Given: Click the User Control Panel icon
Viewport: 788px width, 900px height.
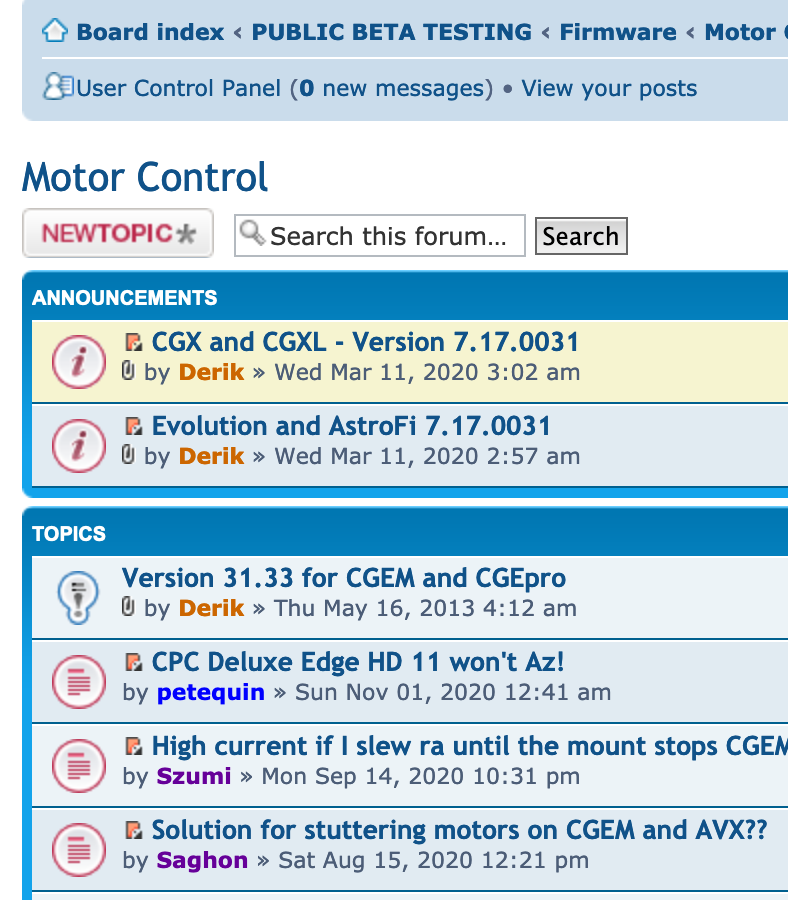Looking at the screenshot, I should (57, 87).
